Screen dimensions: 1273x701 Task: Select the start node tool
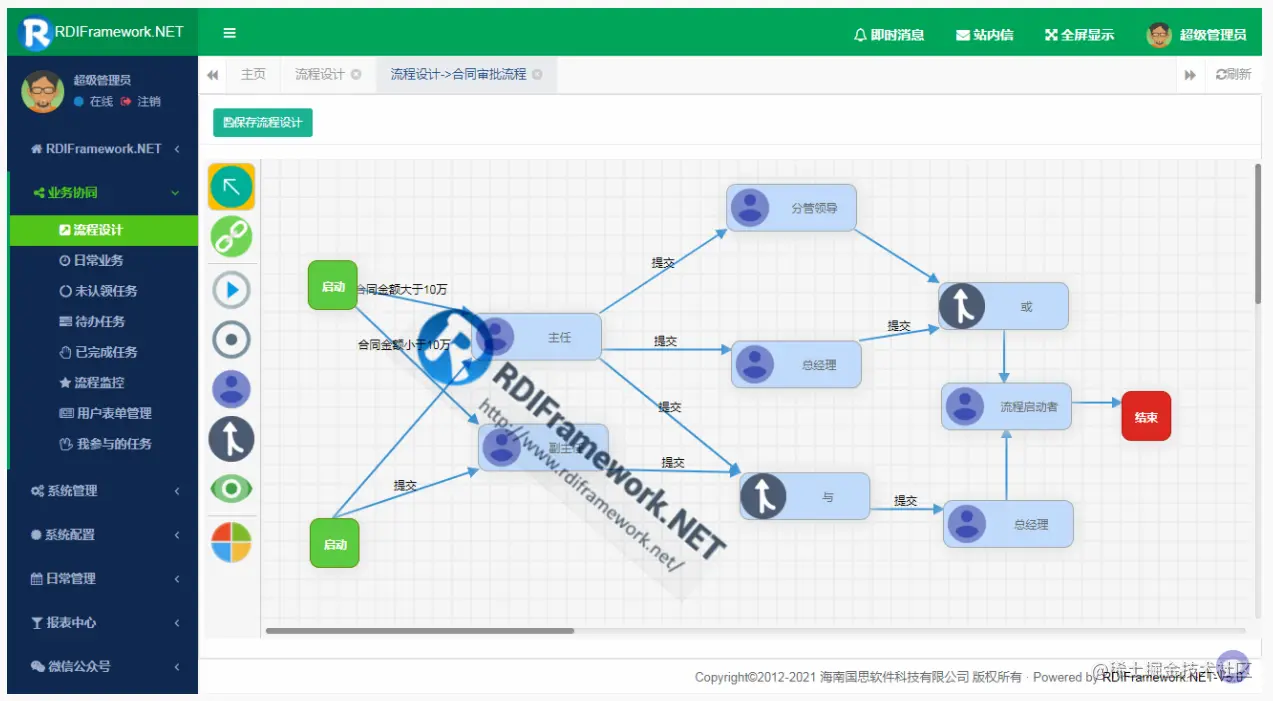tap(231, 289)
